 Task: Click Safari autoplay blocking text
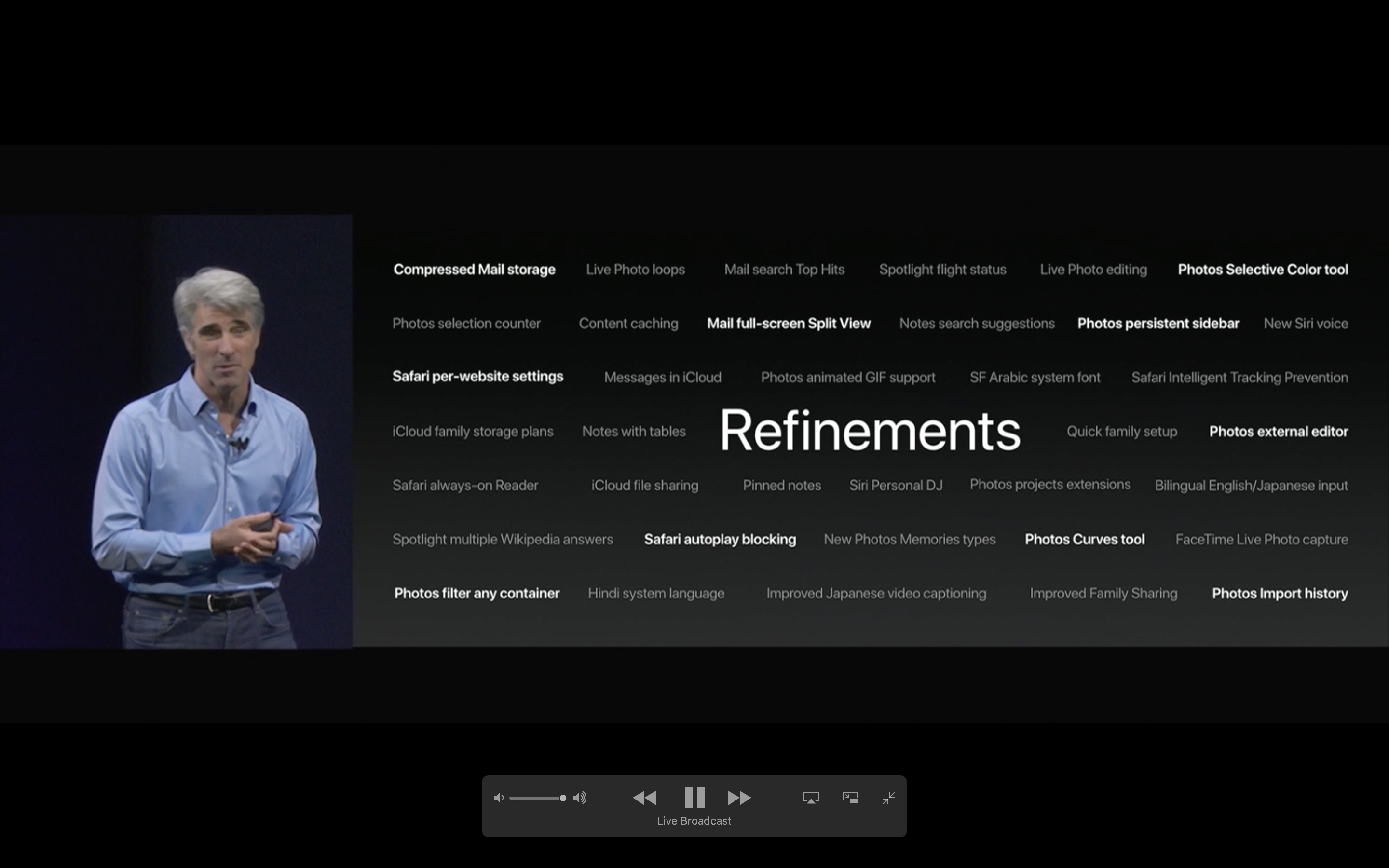pos(720,539)
